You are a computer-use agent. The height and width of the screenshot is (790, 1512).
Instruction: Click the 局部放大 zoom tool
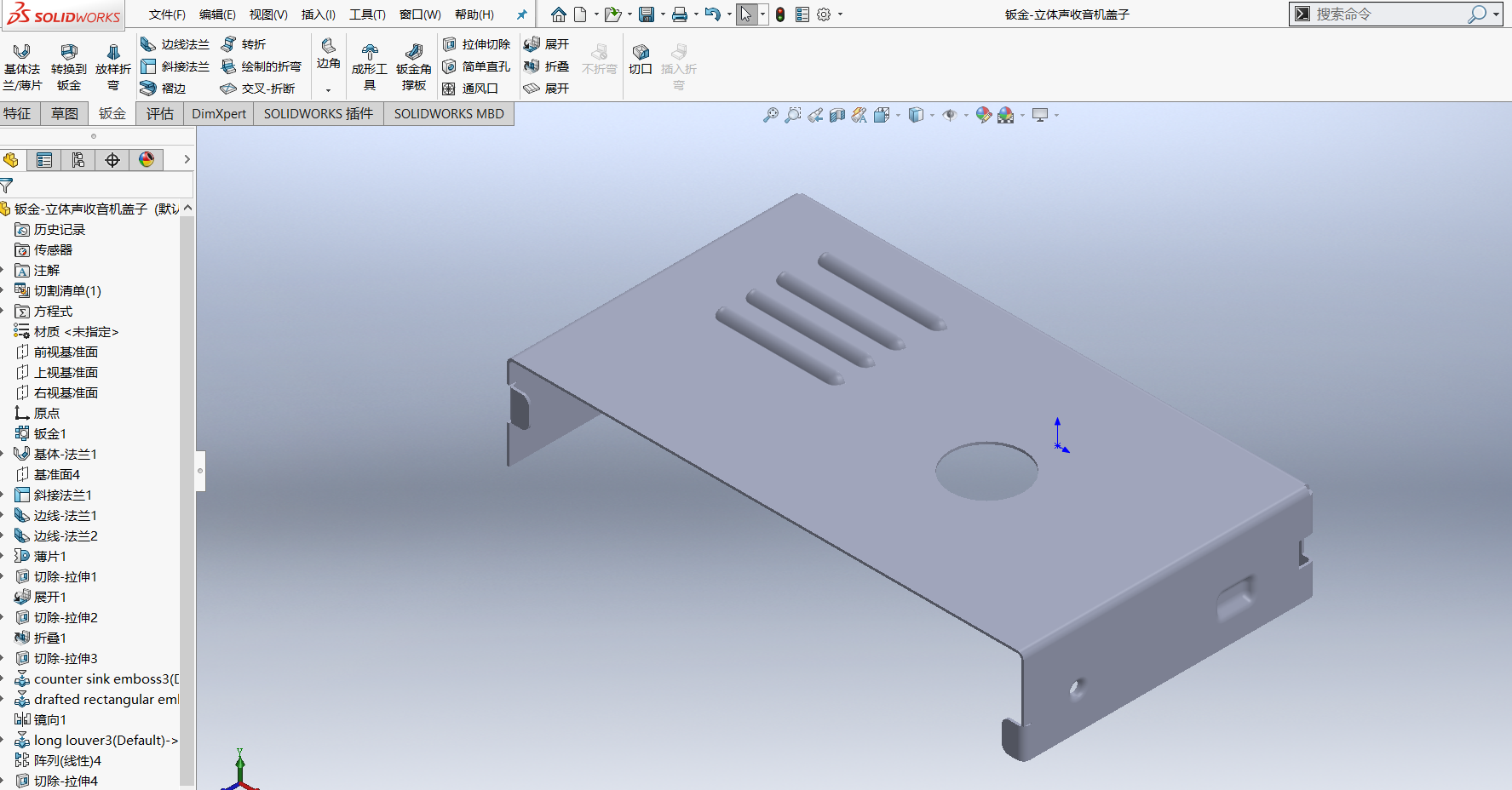tap(793, 114)
